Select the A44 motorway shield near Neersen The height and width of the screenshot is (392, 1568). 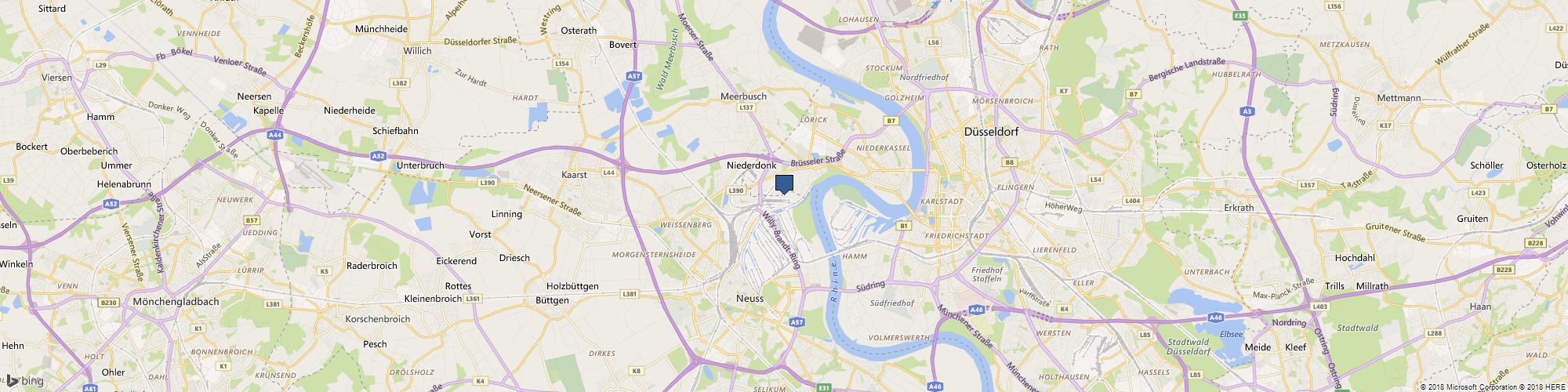(274, 136)
